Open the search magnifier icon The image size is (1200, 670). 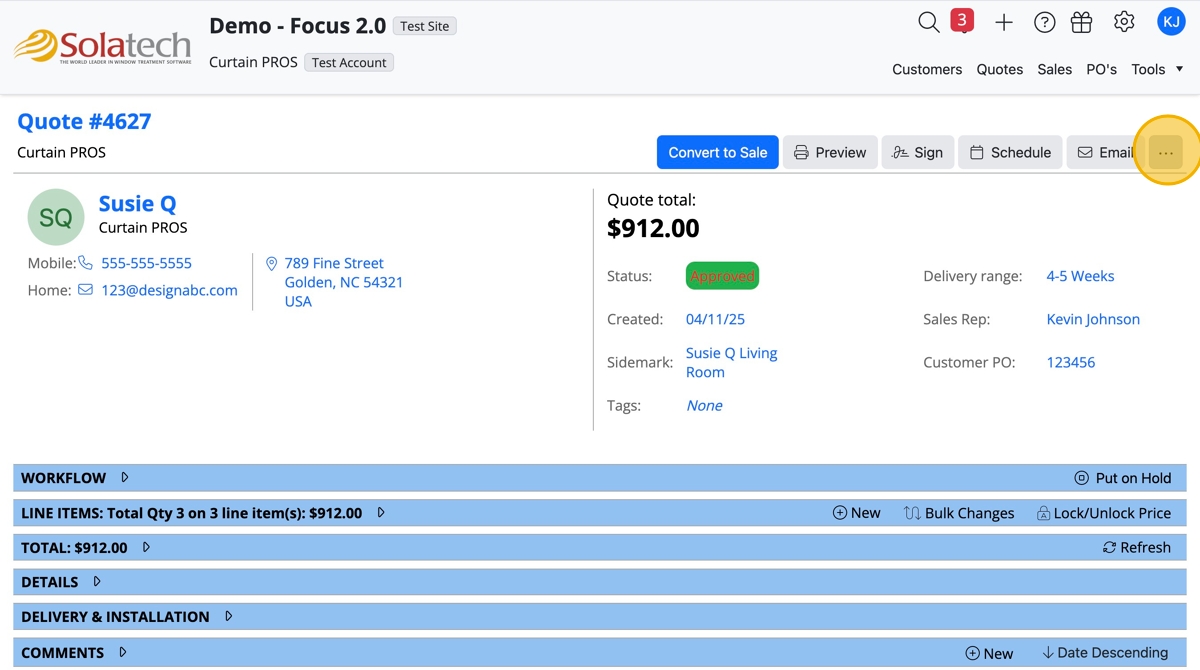tap(928, 22)
